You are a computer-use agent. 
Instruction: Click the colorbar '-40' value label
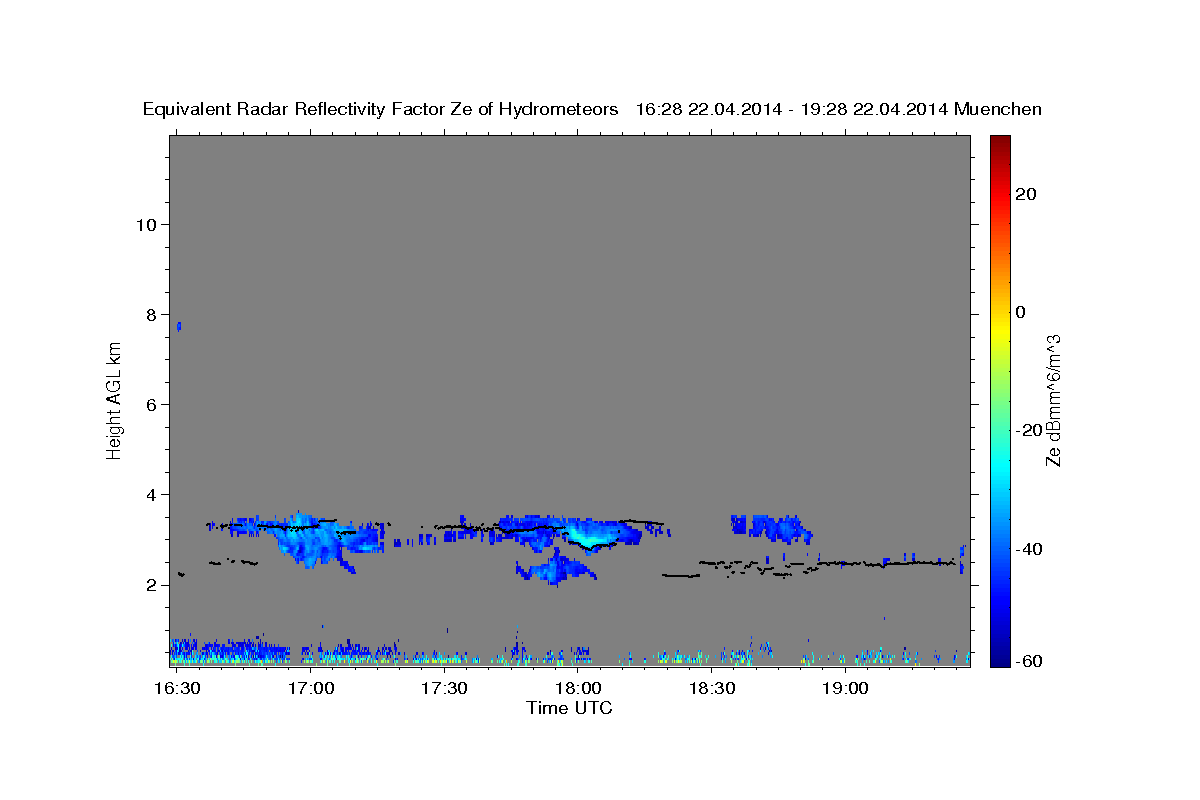click(x=1029, y=549)
